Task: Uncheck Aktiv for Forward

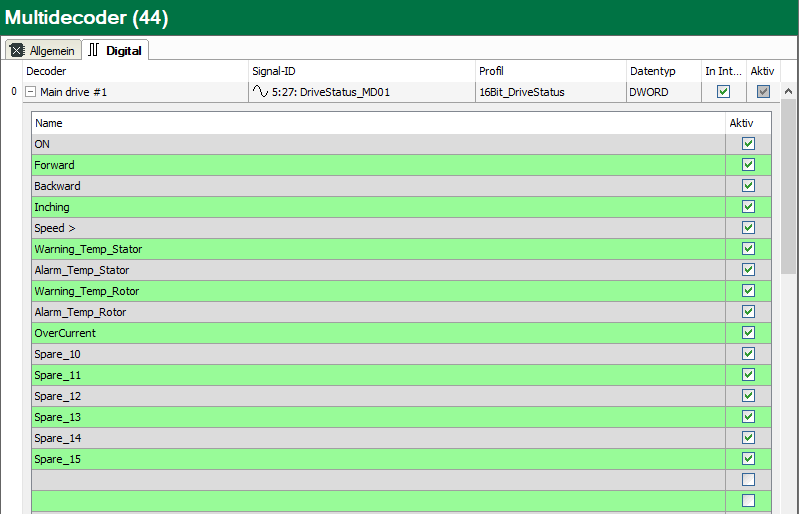Action: point(748,165)
